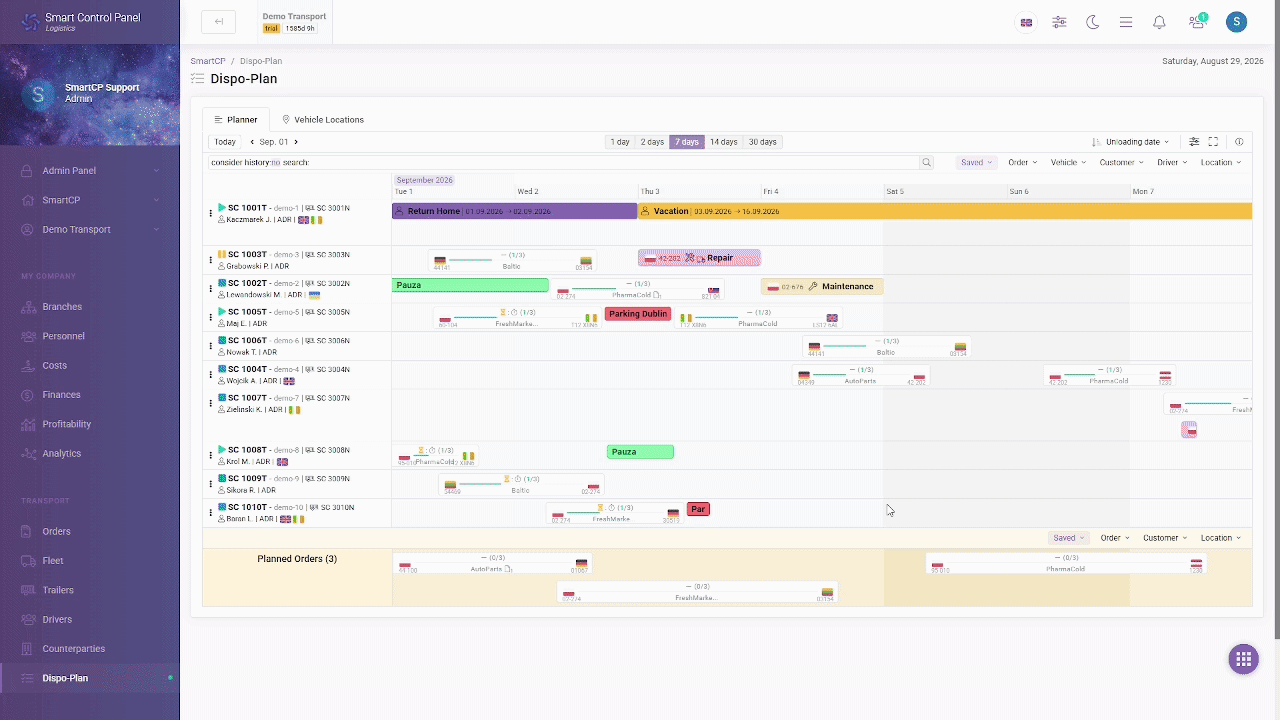
Task: Focus the planner search input field
Action: (x=564, y=162)
